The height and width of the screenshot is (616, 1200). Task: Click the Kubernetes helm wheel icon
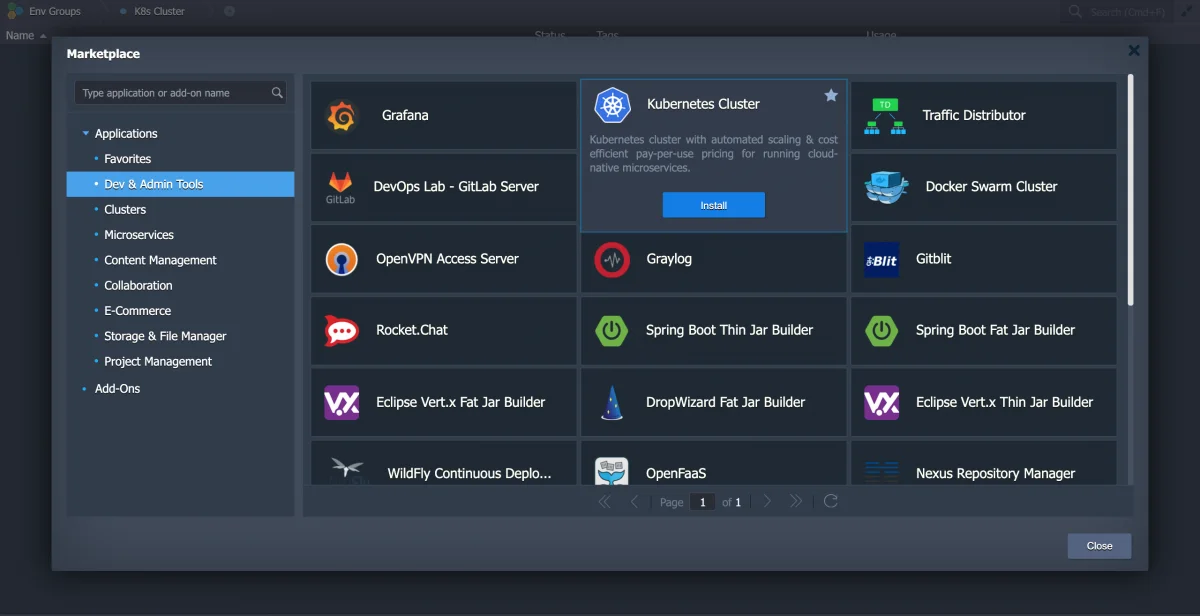(612, 105)
